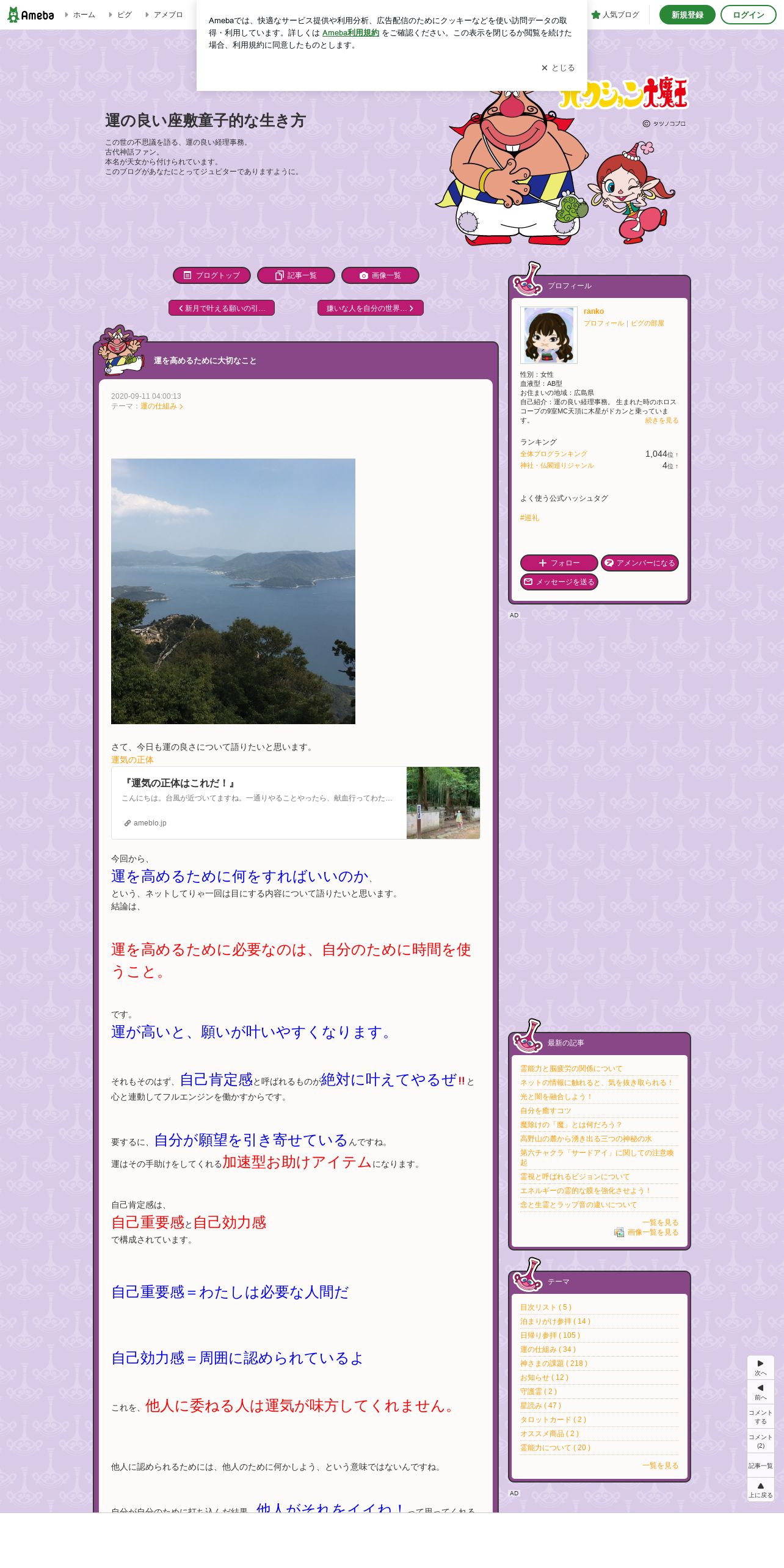Open the 『運気の正体はこれだ！』 card
The width and height of the screenshot is (784, 1568).
click(296, 803)
